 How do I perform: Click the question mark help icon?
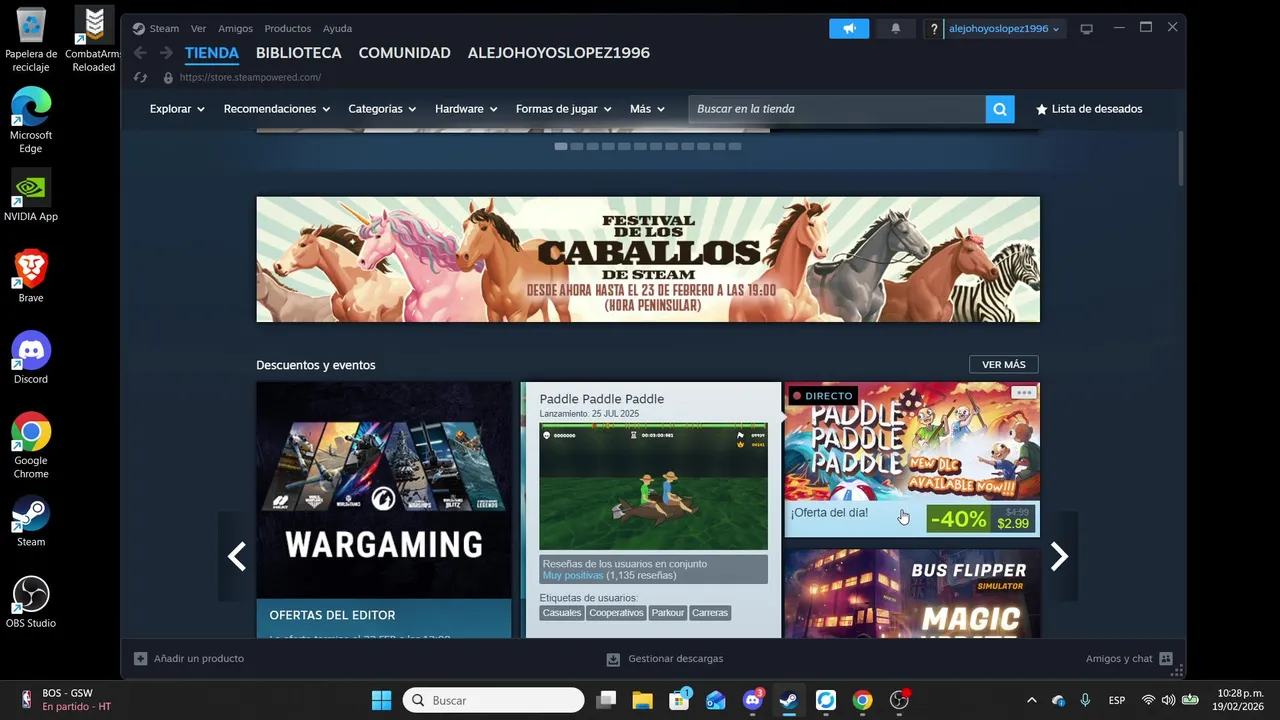pos(934,29)
